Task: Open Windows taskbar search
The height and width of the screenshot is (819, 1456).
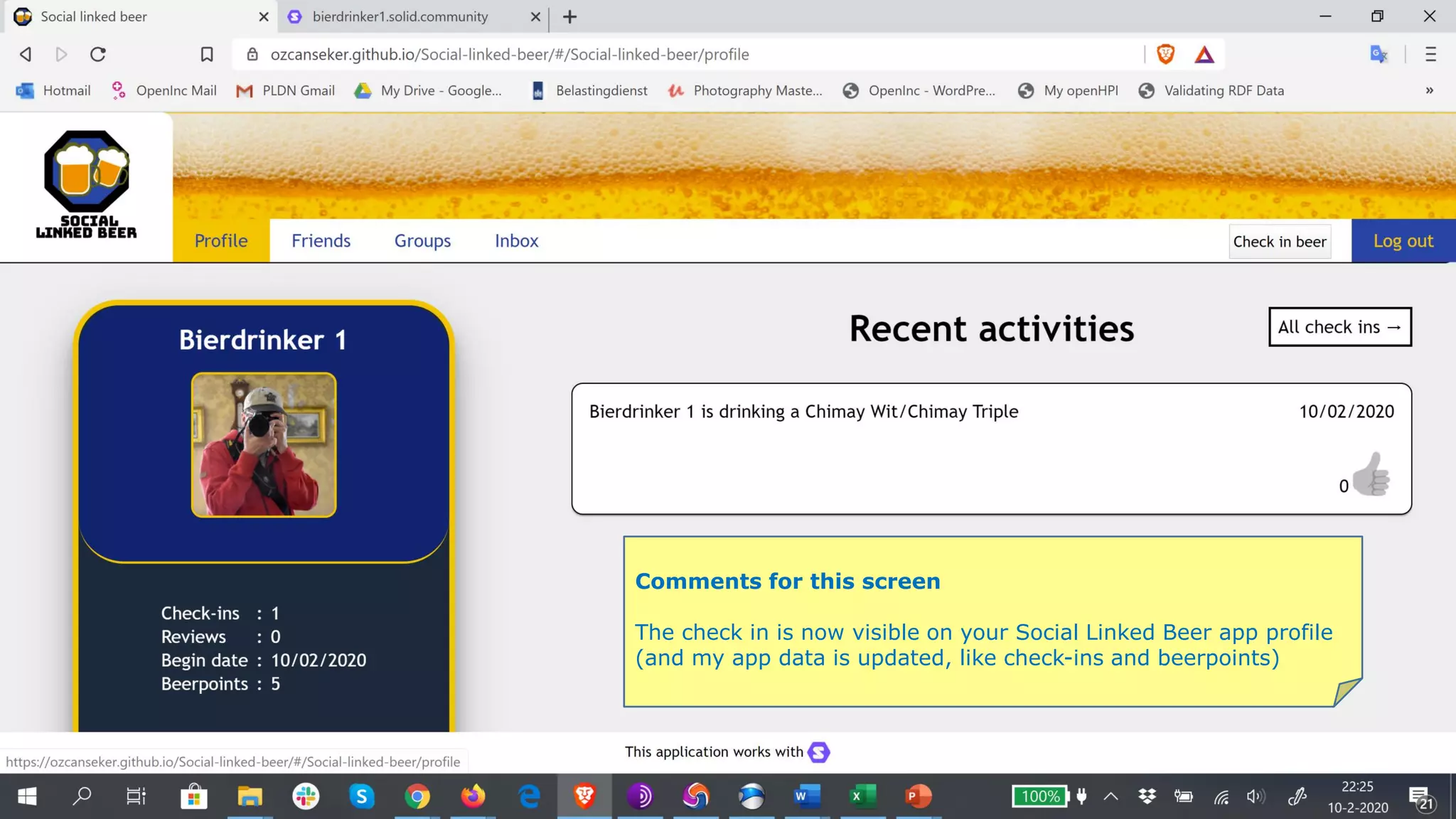Action: 82,796
